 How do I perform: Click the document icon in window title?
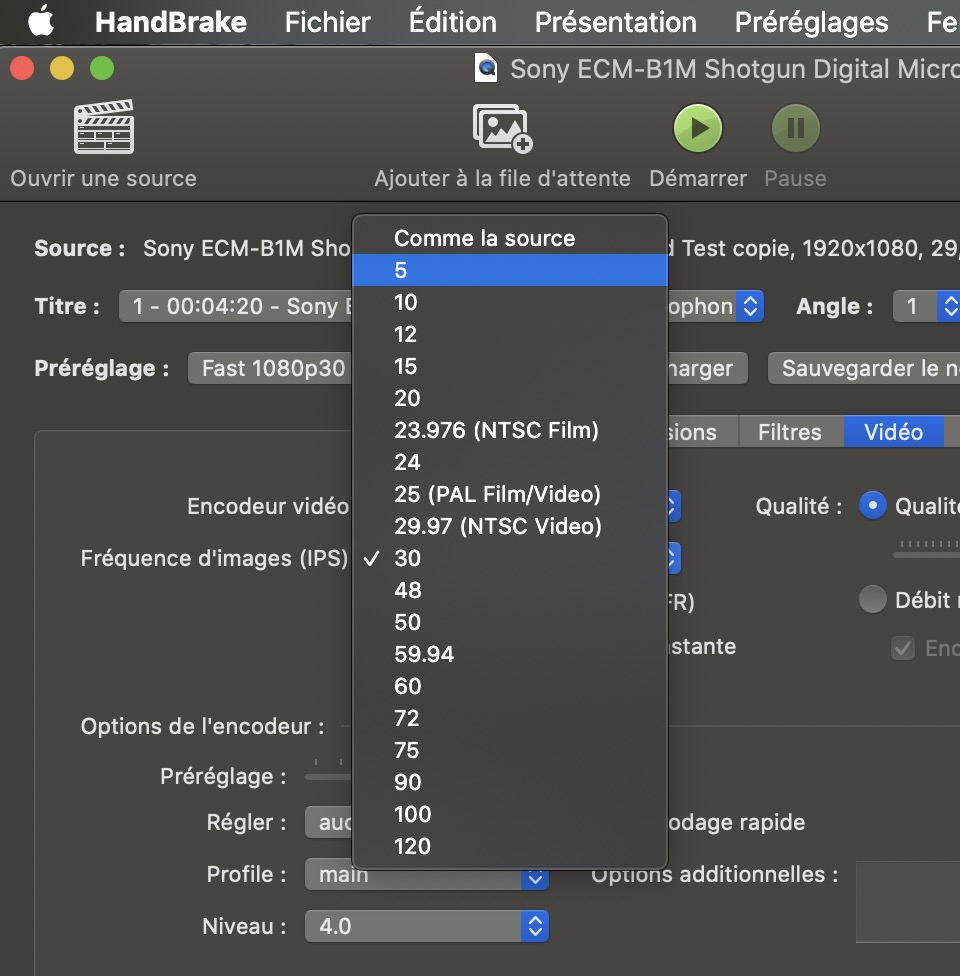pyautogui.click(x=487, y=68)
